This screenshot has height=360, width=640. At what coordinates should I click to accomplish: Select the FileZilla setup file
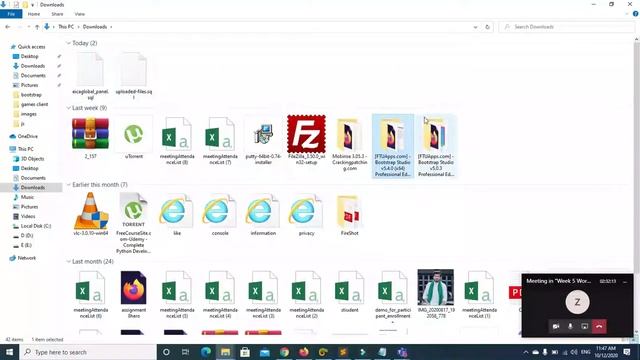point(307,140)
